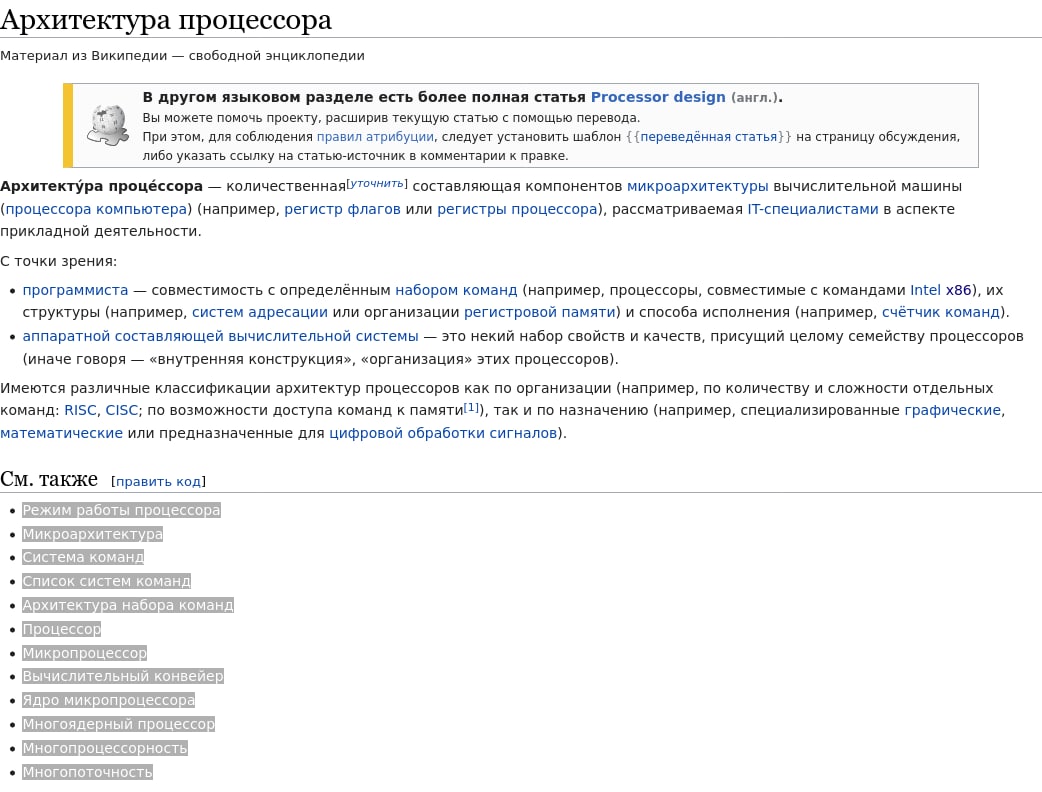The image size is (1042, 792).
Task: Open 'Ядро микропроцессора' list item
Action: click(108, 700)
